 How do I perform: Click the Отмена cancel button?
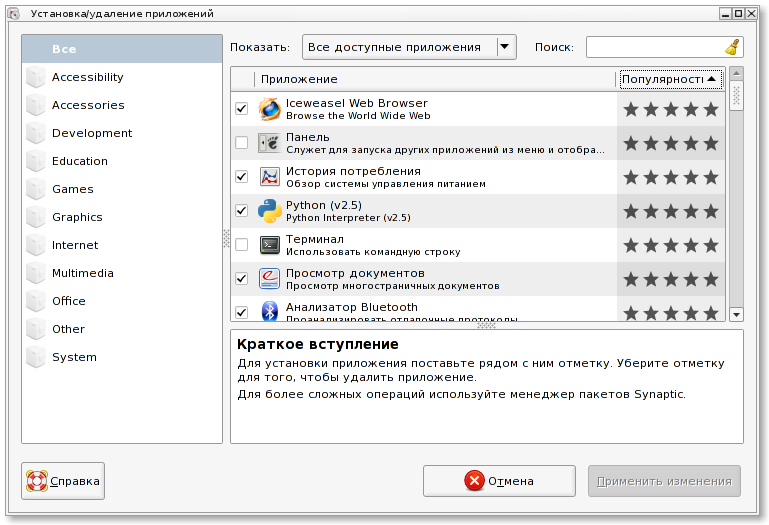tap(499, 481)
